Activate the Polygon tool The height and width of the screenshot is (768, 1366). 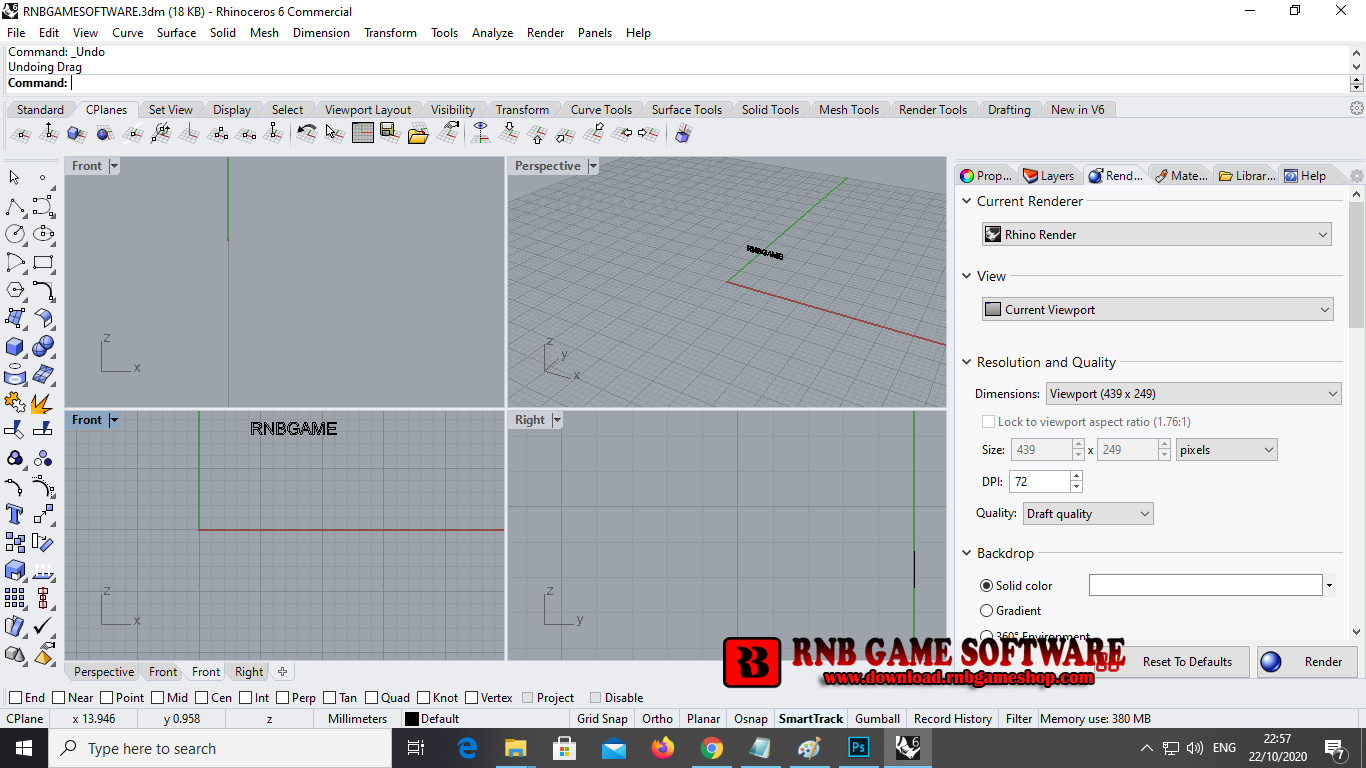(x=15, y=290)
